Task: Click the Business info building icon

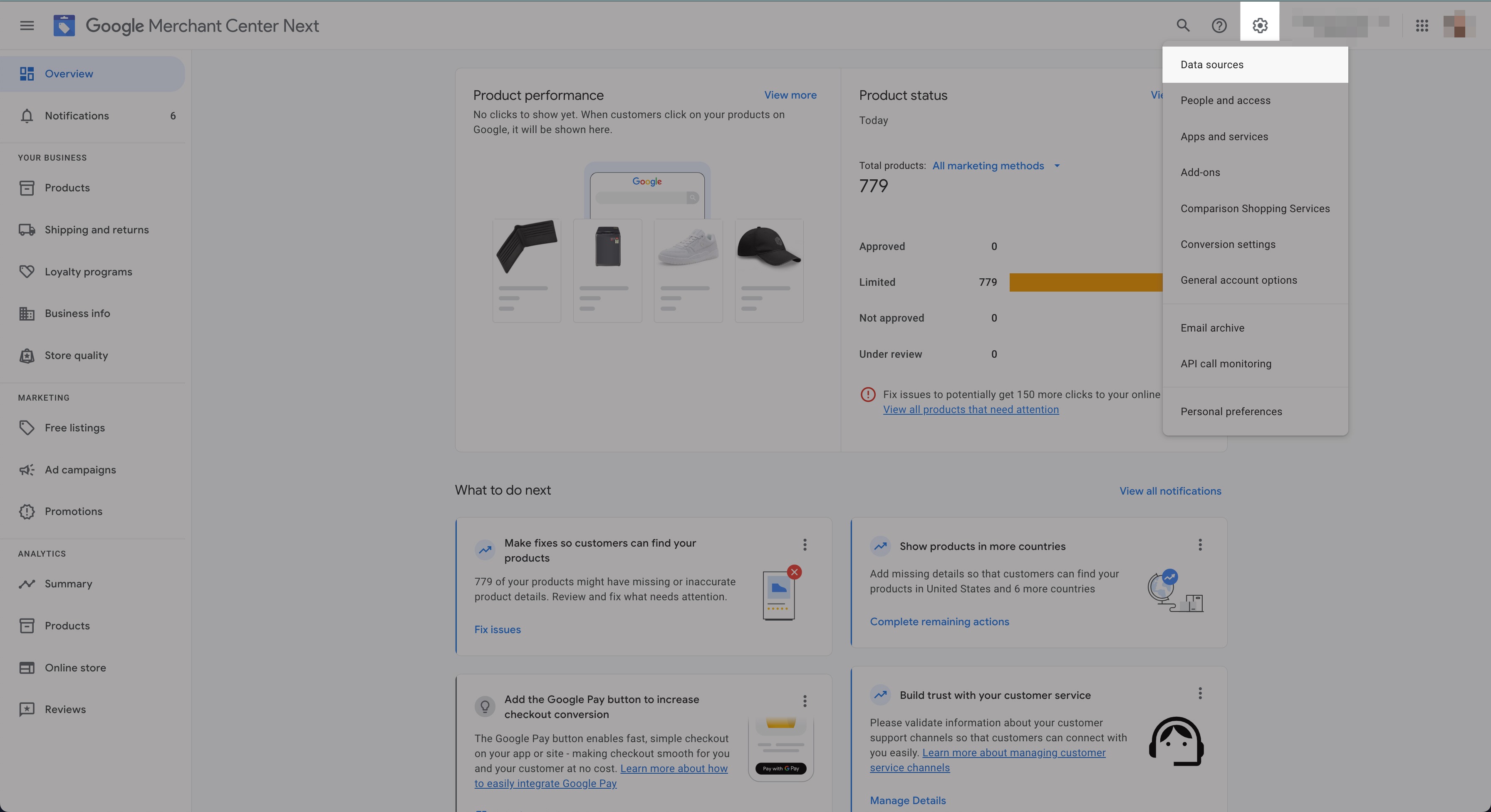Action: click(x=27, y=314)
